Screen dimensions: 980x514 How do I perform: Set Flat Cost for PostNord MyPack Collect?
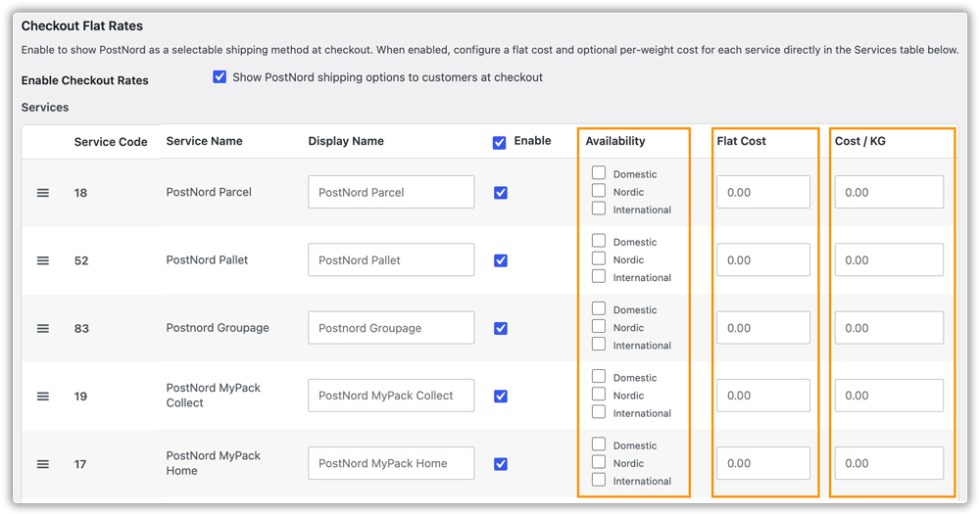tap(763, 395)
